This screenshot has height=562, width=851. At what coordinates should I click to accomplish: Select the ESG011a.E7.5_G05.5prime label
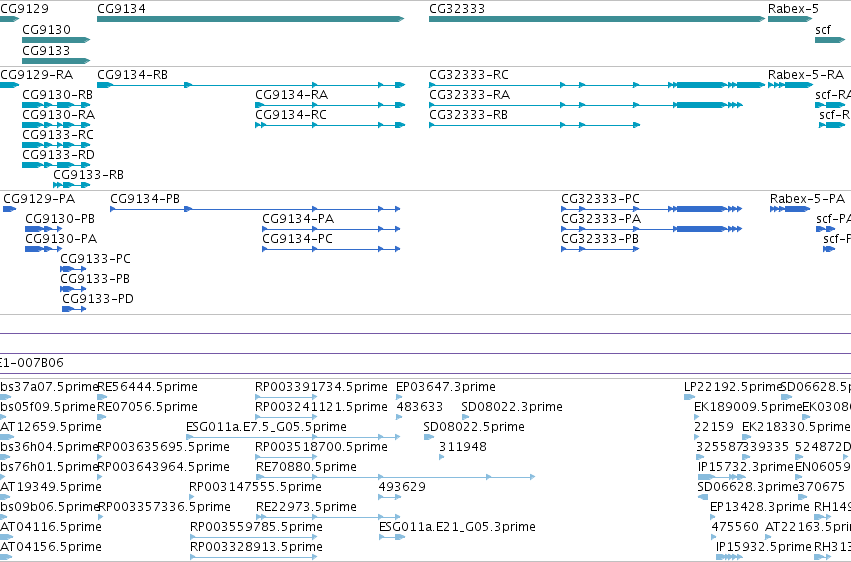[266, 427]
